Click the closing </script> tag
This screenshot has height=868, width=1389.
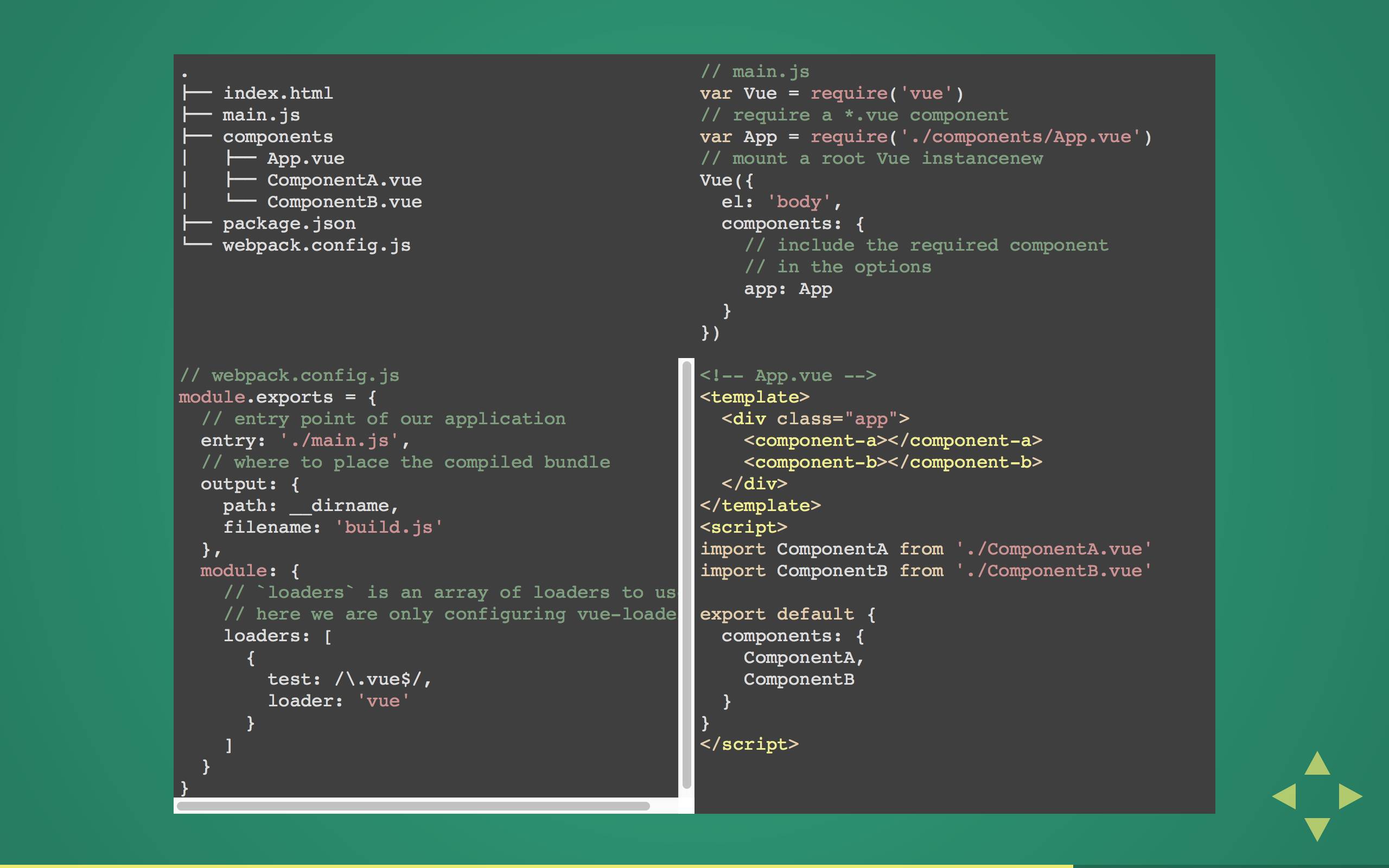tap(749, 744)
